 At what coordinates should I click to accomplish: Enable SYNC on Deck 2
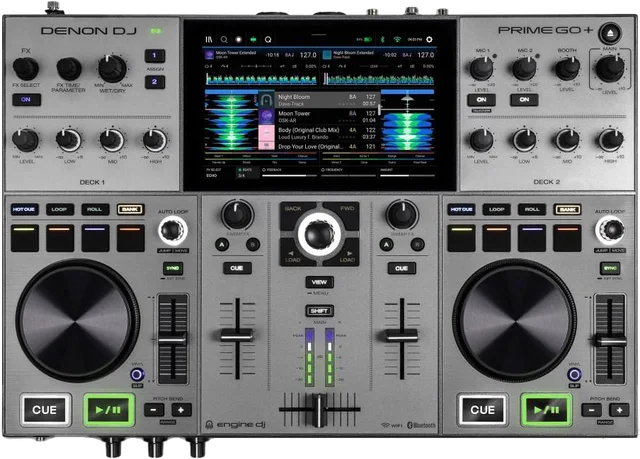click(x=610, y=268)
